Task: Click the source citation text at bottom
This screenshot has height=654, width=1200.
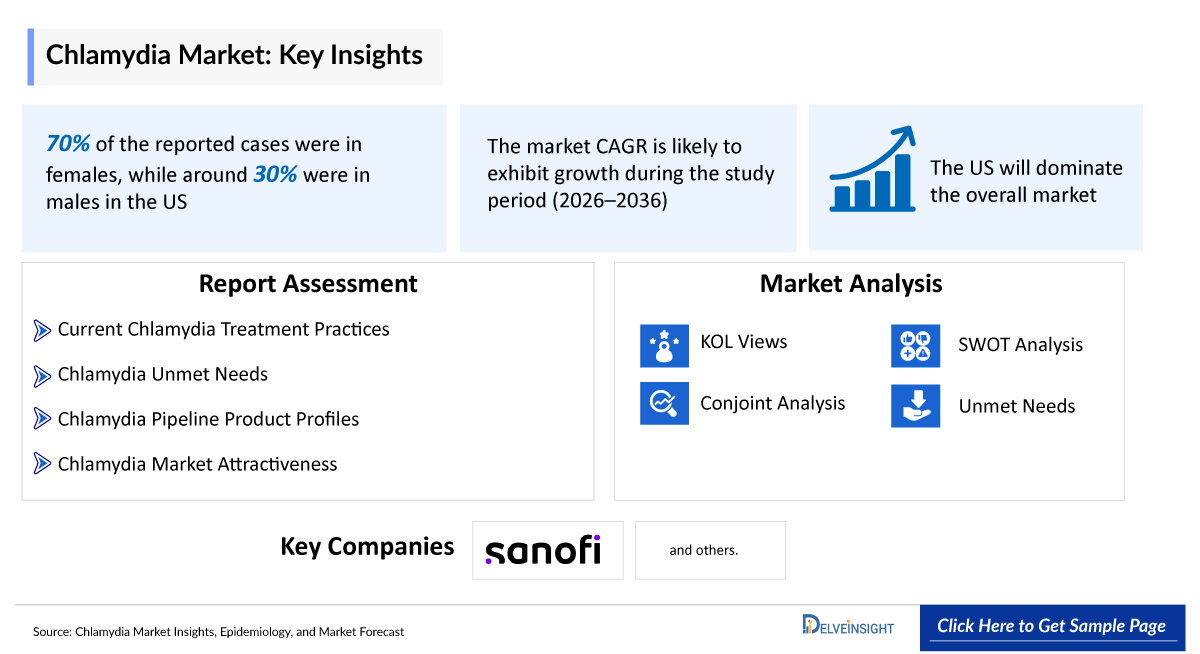Action: point(218,632)
